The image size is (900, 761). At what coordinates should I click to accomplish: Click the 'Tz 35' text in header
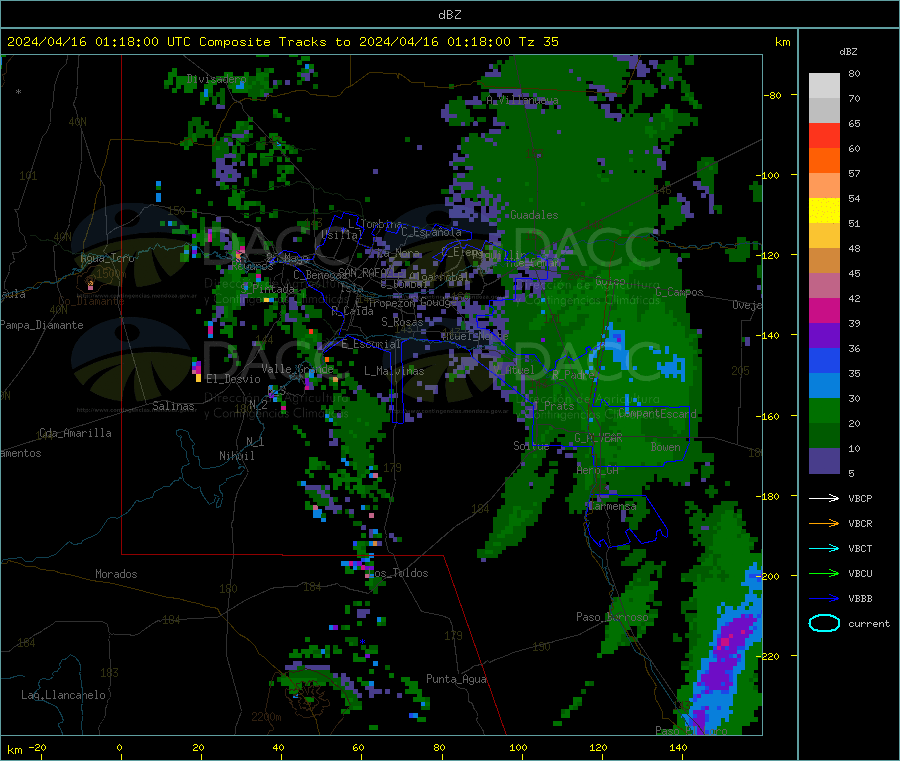click(538, 42)
